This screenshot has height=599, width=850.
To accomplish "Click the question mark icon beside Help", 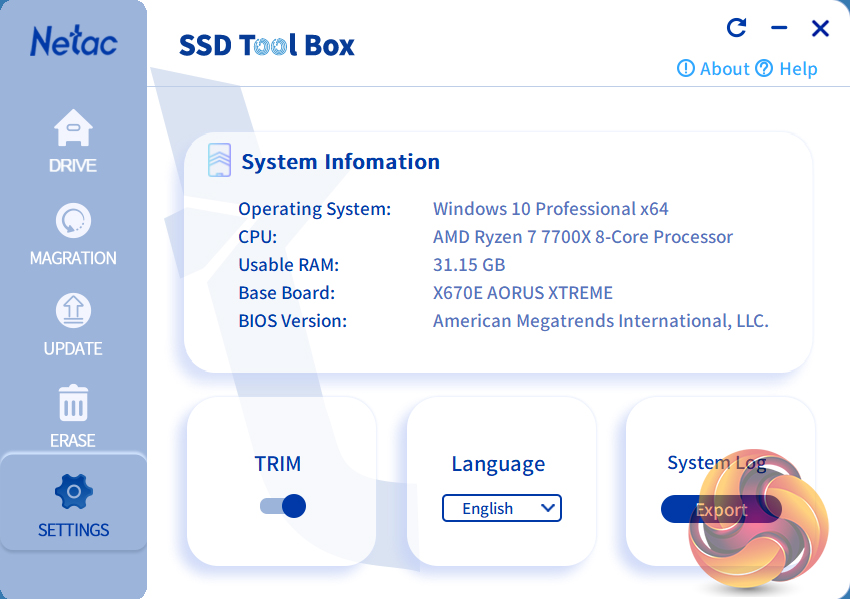I will (764, 69).
